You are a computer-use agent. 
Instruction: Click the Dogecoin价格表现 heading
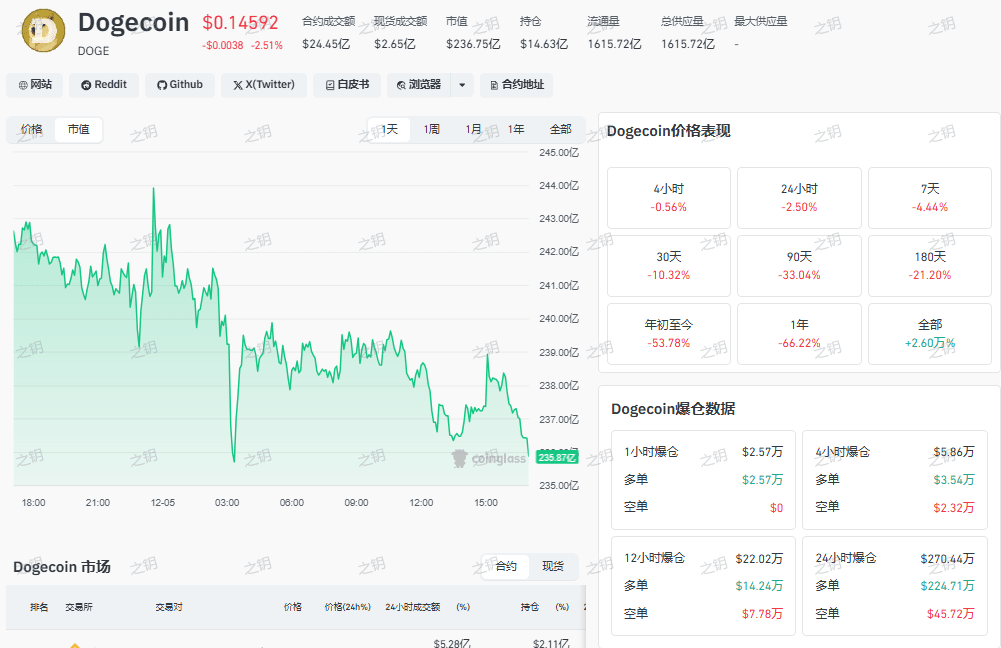668,131
